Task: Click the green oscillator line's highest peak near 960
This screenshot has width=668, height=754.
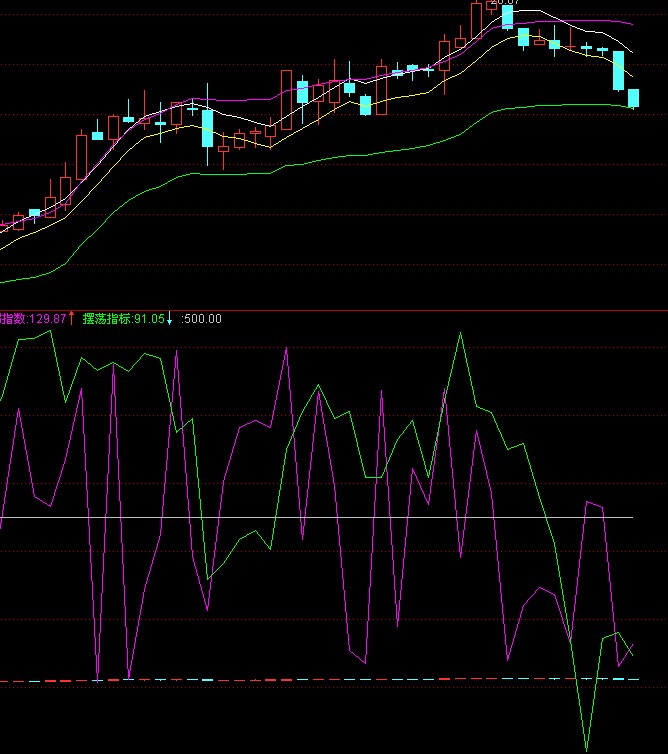Action: [x=461, y=334]
